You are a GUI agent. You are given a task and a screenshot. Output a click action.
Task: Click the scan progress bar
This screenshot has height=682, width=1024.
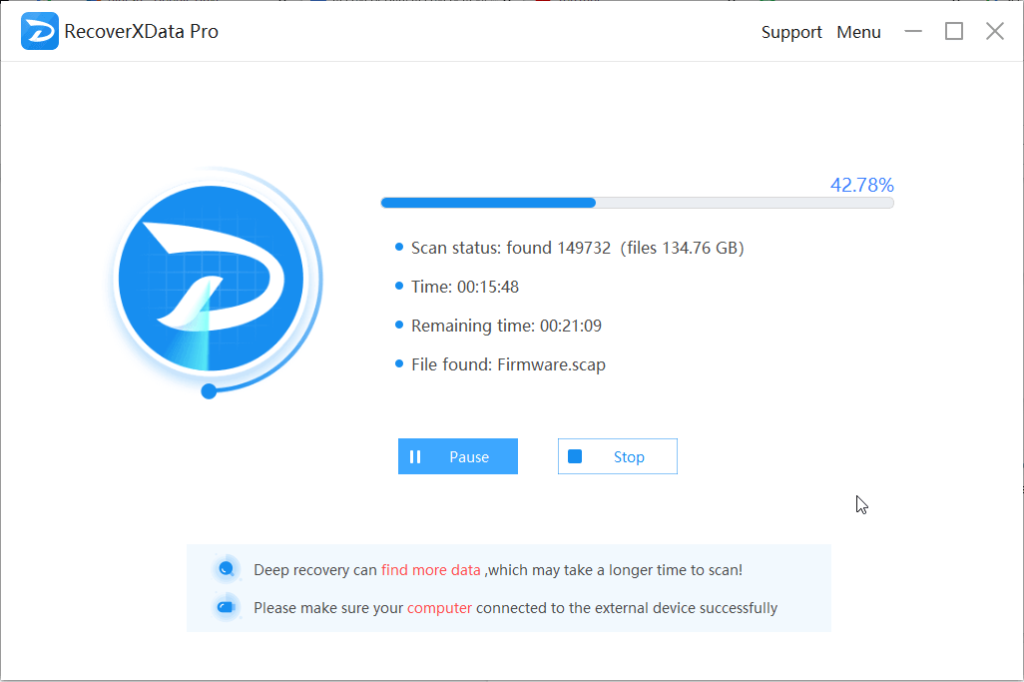pos(637,203)
